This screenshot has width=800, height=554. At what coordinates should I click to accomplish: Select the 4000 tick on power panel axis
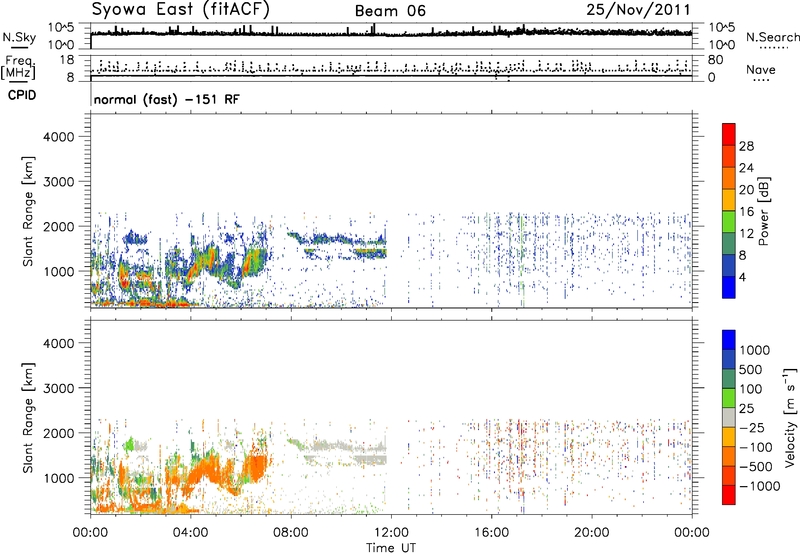(59, 137)
